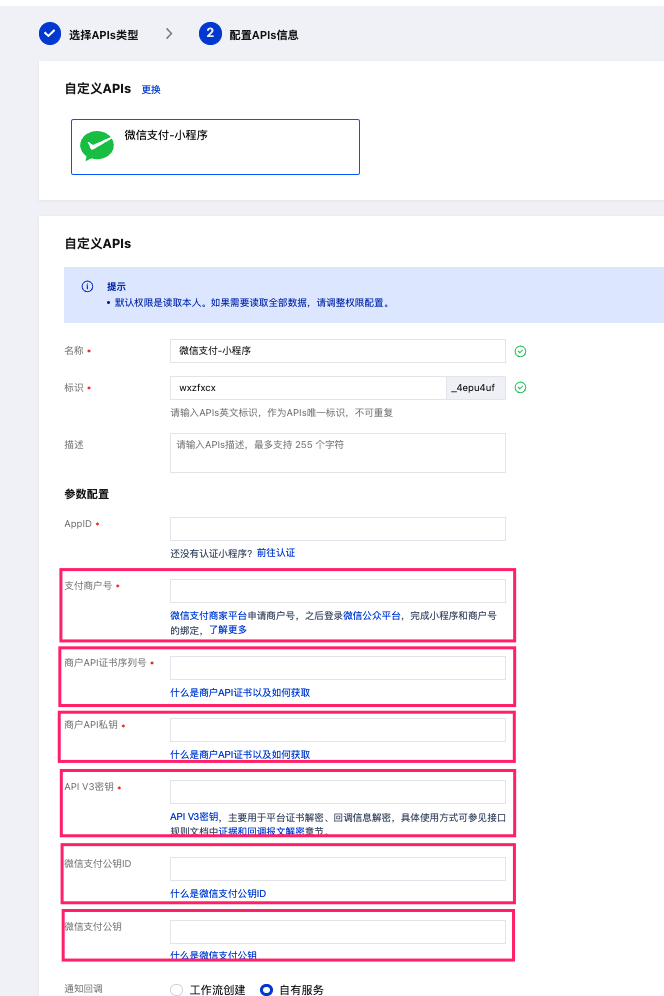Open the 配置APIs信息 step label
Viewport: 664px width, 996px height.
264,35
